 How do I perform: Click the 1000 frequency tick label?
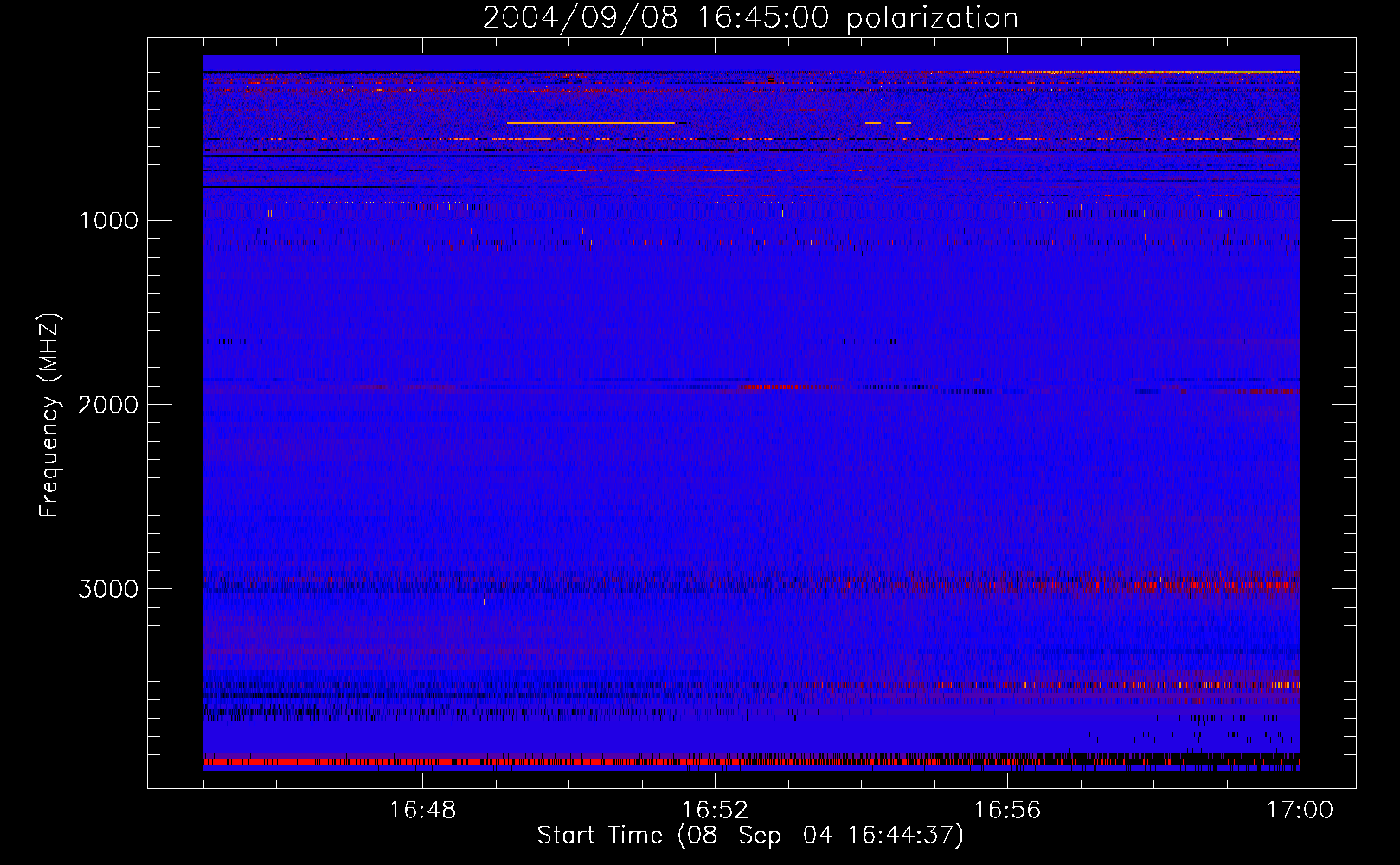pos(108,221)
